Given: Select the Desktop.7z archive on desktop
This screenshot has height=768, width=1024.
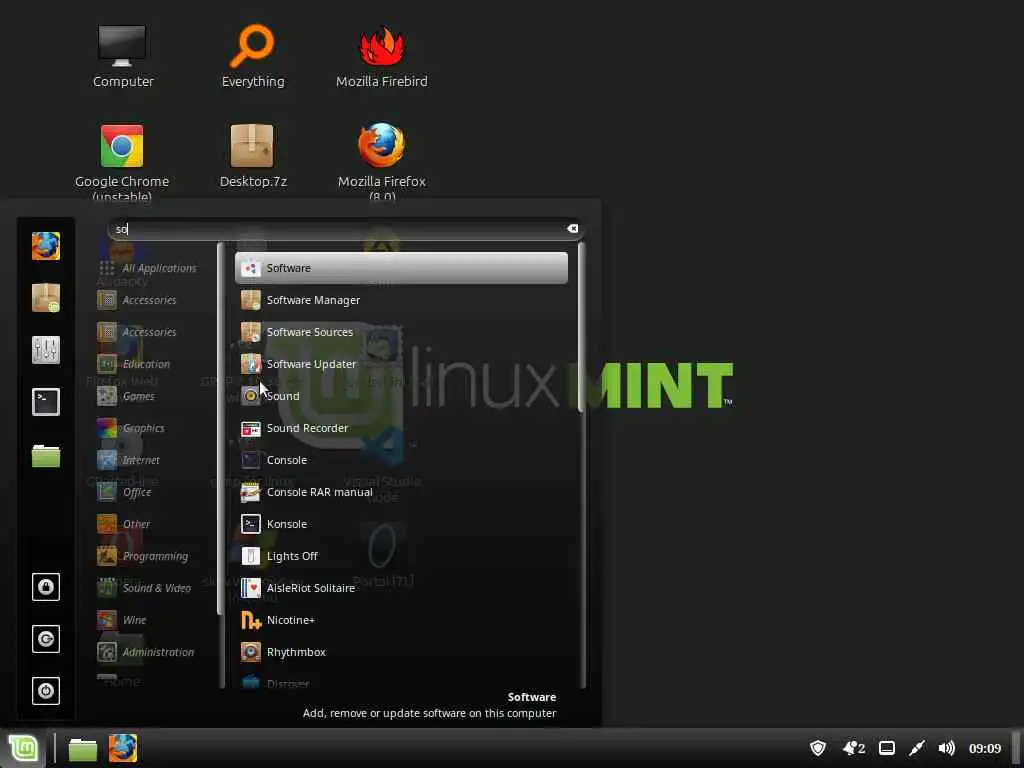Looking at the screenshot, I should coord(253,157).
